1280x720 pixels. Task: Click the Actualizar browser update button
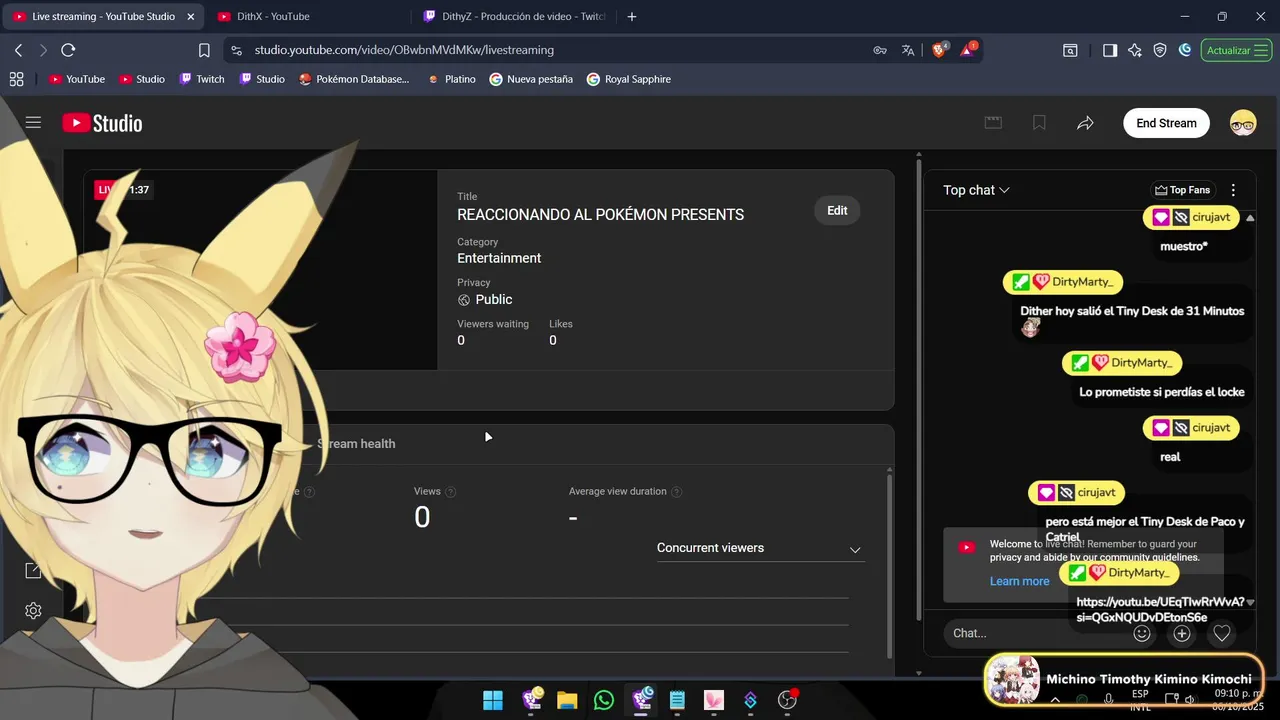tap(1236, 50)
